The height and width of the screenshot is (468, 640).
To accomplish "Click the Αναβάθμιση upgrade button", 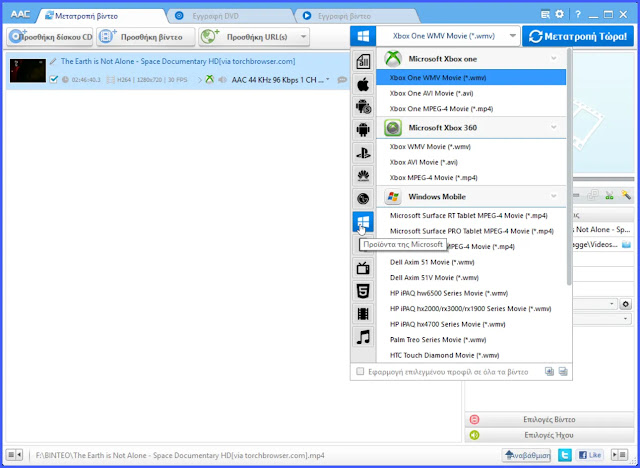I will pyautogui.click(x=527, y=455).
